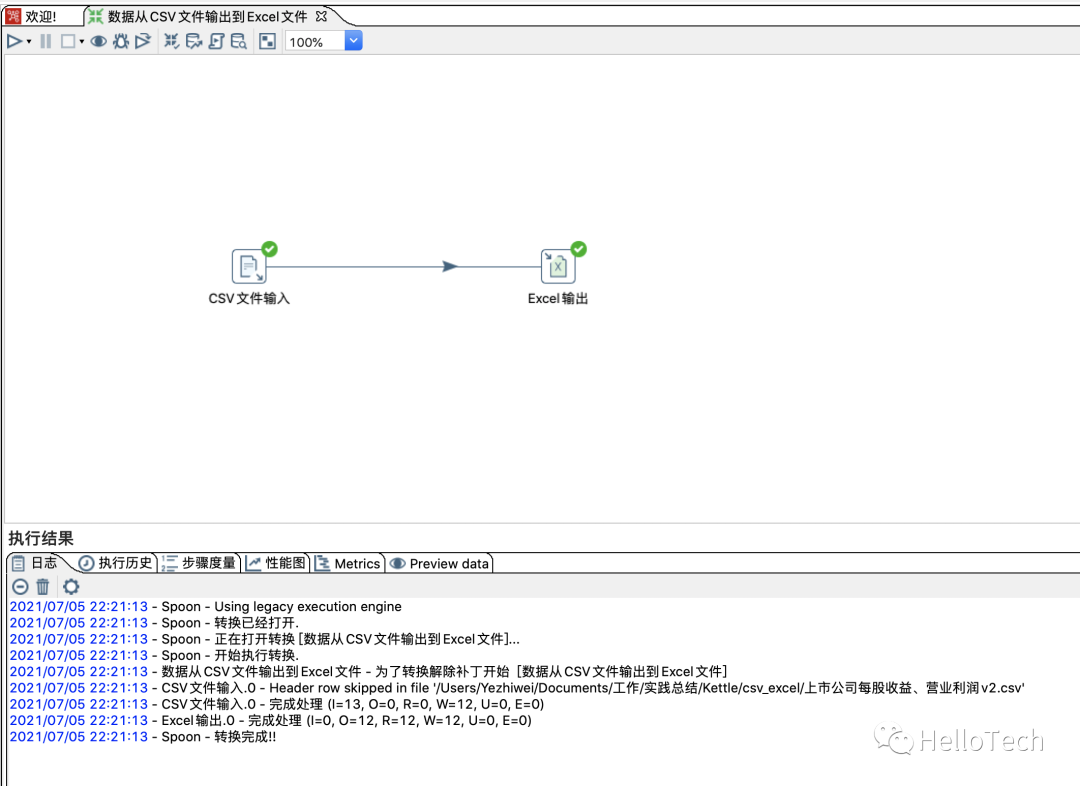Click the zoom percentage field showing 100%
Screen dimensions: 1080x786
[x=315, y=42]
